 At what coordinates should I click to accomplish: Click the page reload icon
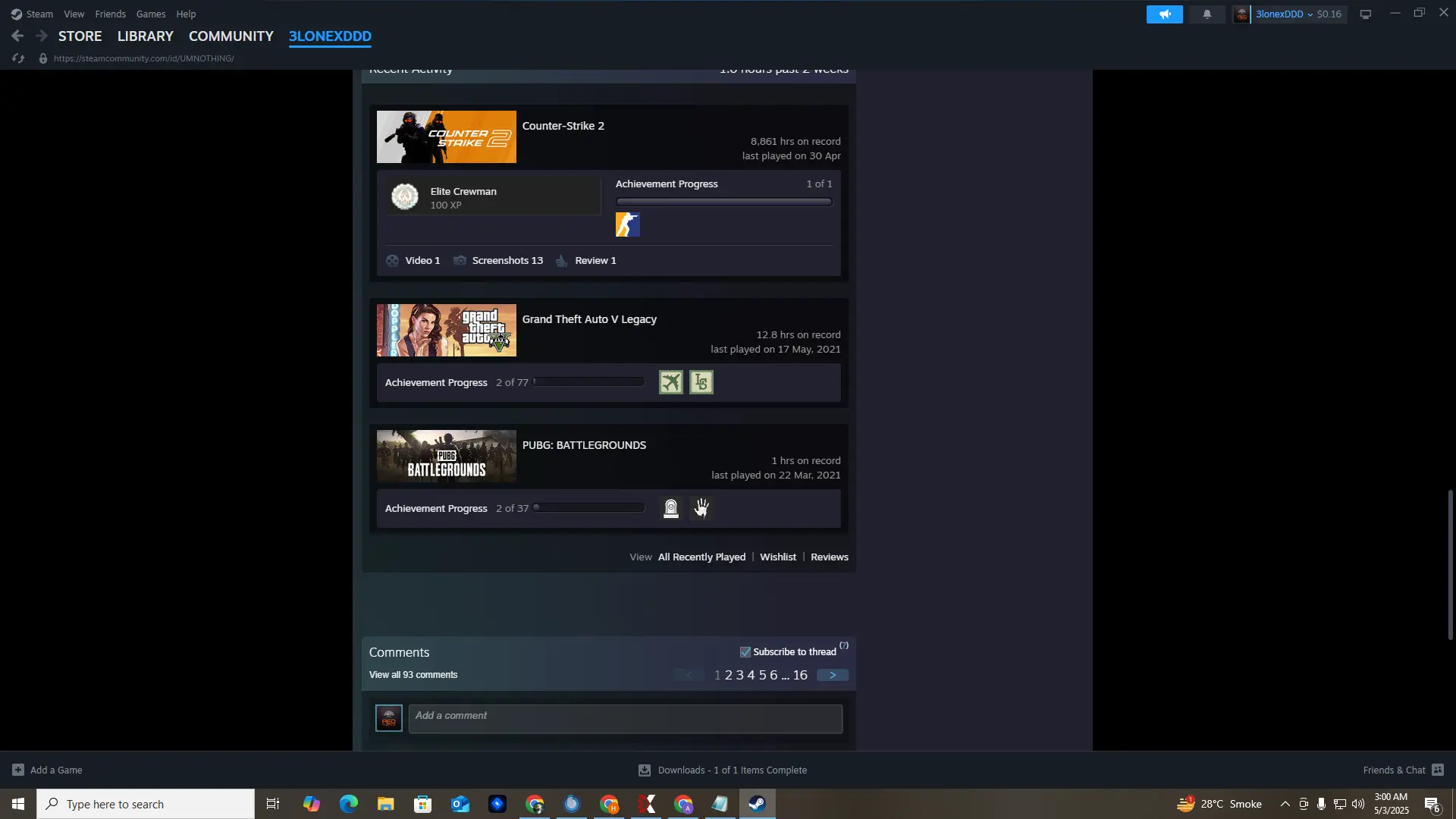18,58
